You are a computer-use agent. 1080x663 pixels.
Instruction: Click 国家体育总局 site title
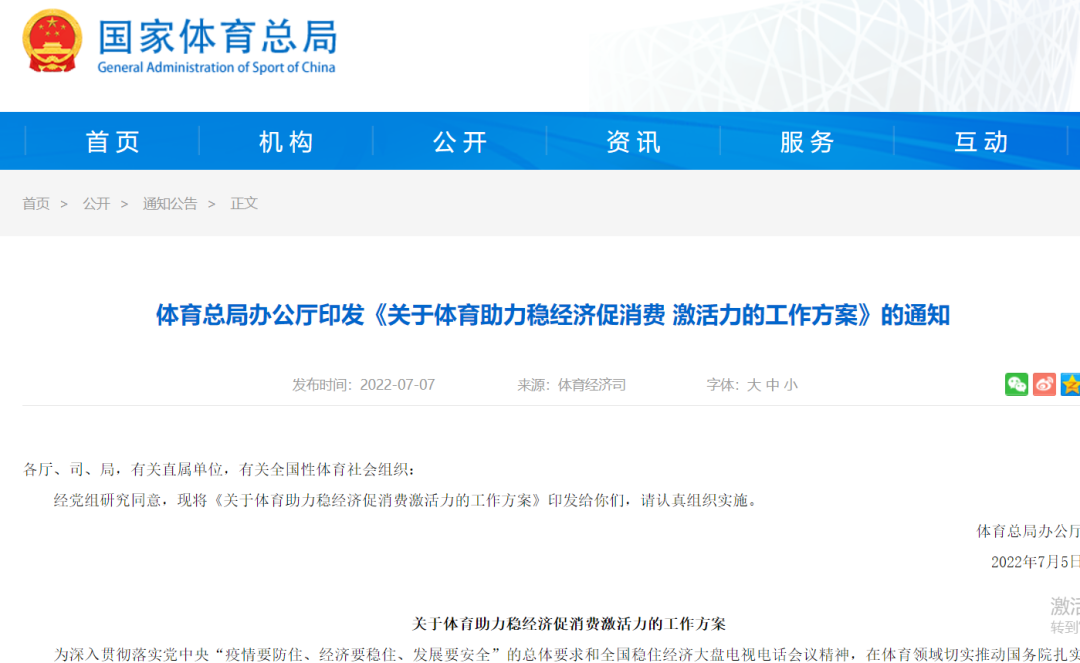point(217,36)
